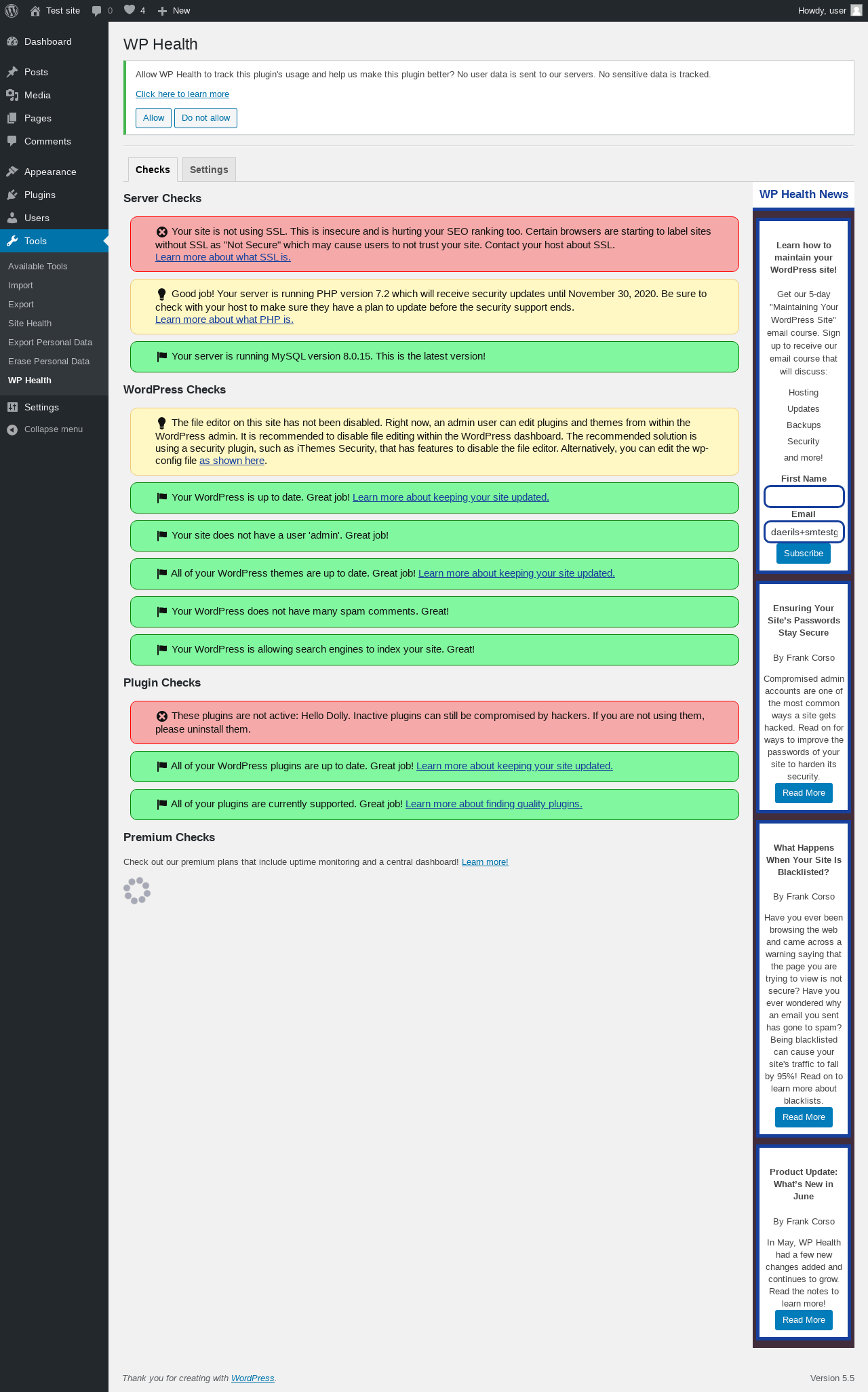Click the Pages icon in sidebar
This screenshot has height=1392, width=868.
12,118
